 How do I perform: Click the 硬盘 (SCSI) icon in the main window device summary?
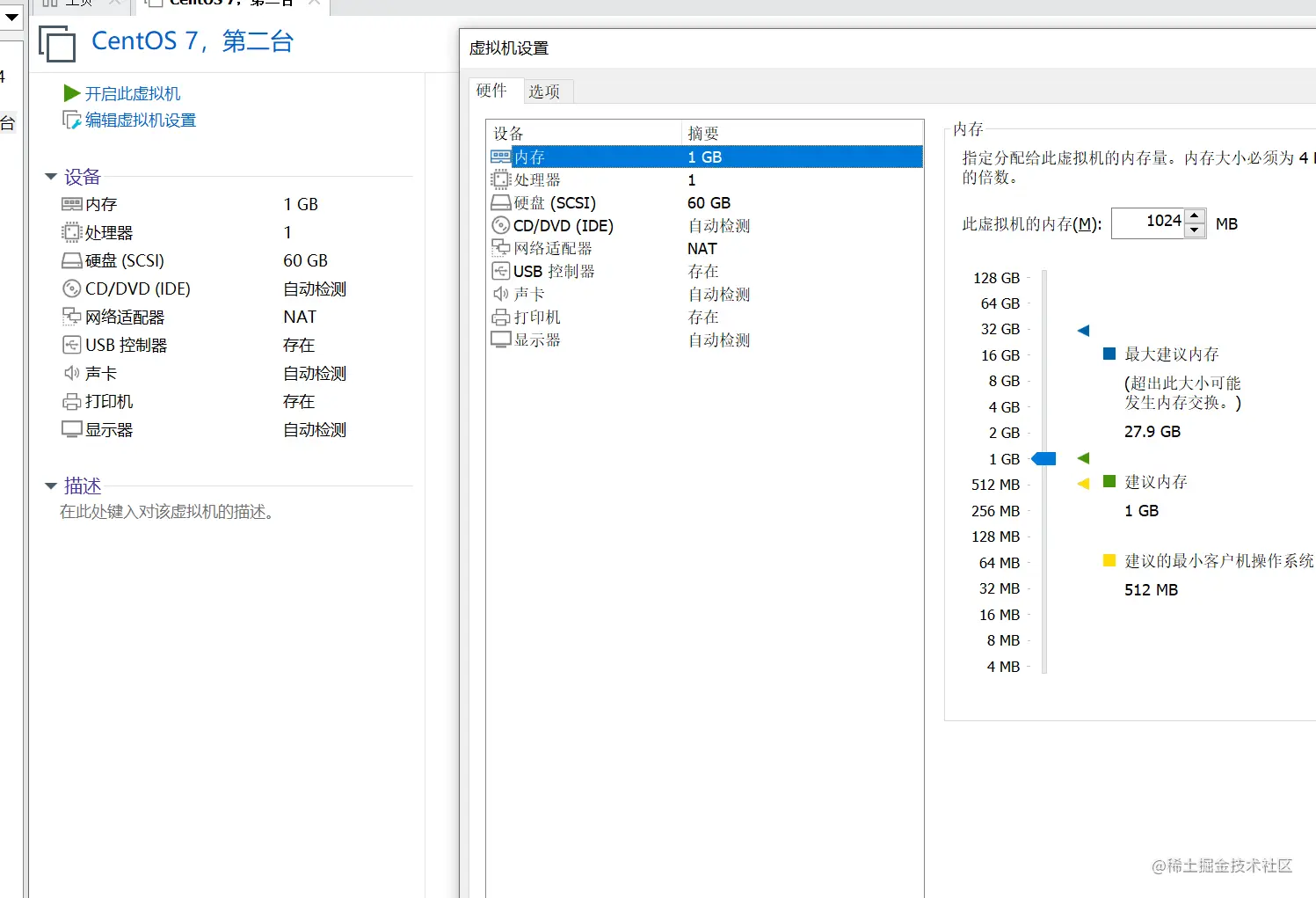[71, 260]
